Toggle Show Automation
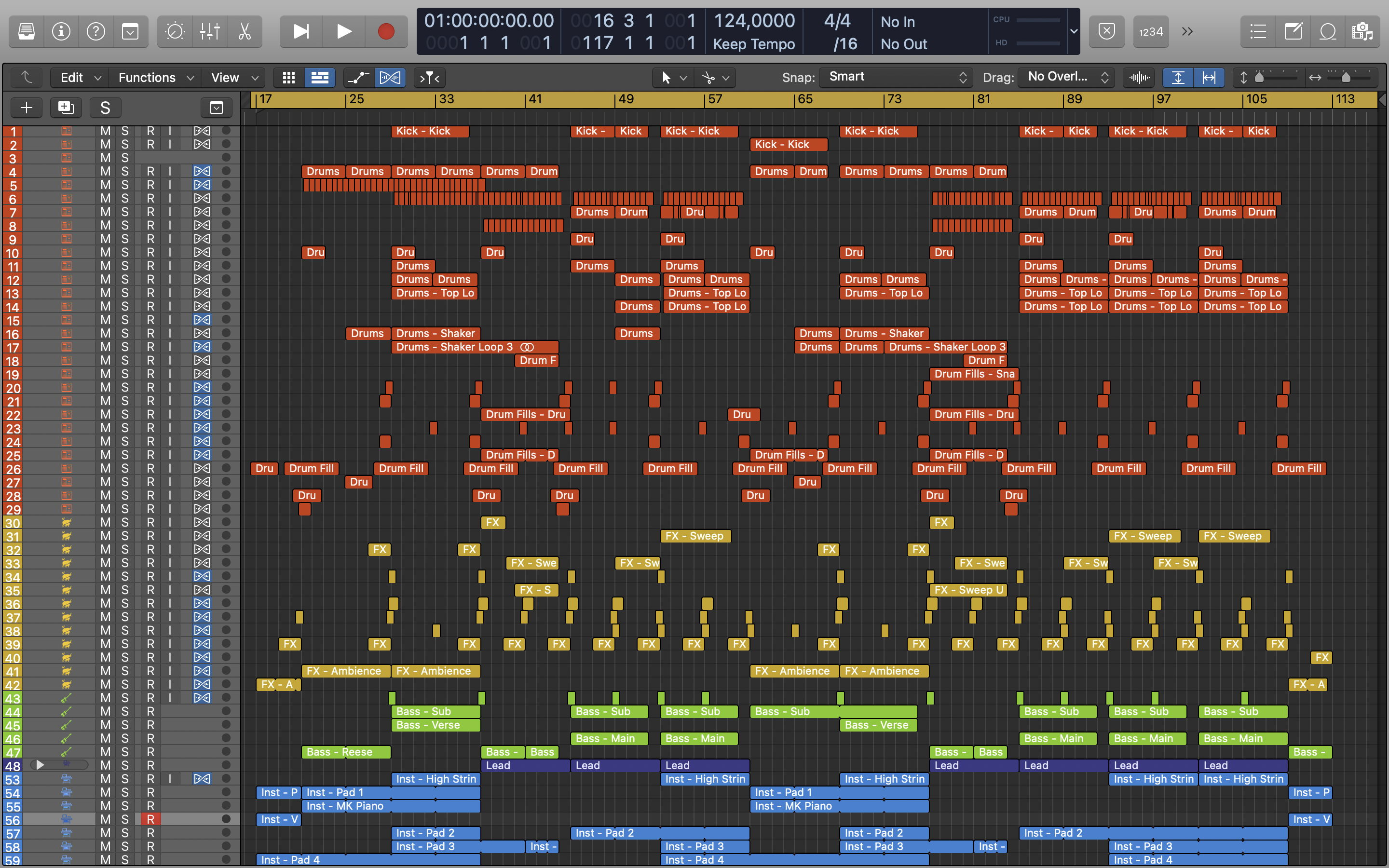The width and height of the screenshot is (1389, 868). tap(359, 78)
